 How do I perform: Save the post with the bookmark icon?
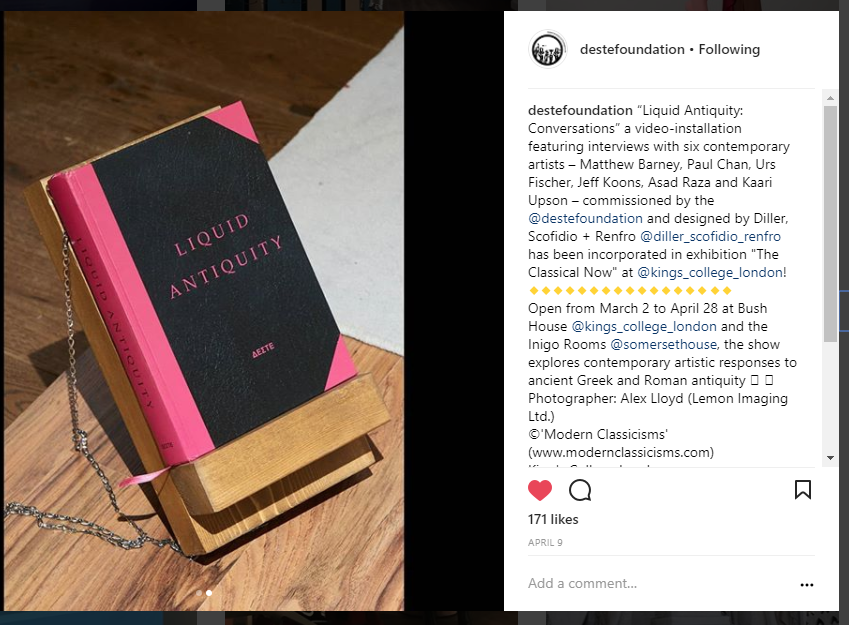(x=802, y=490)
